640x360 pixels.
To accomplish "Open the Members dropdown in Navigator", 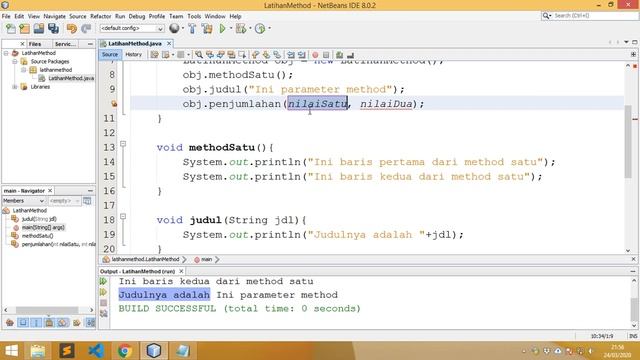I will [23, 201].
